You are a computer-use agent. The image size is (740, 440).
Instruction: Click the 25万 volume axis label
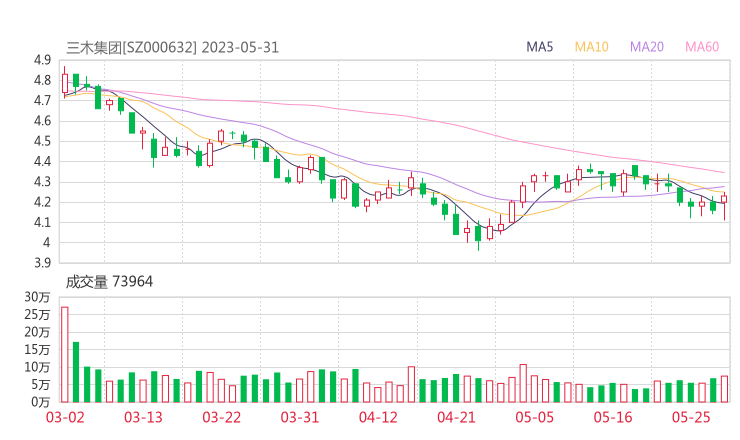click(x=37, y=314)
